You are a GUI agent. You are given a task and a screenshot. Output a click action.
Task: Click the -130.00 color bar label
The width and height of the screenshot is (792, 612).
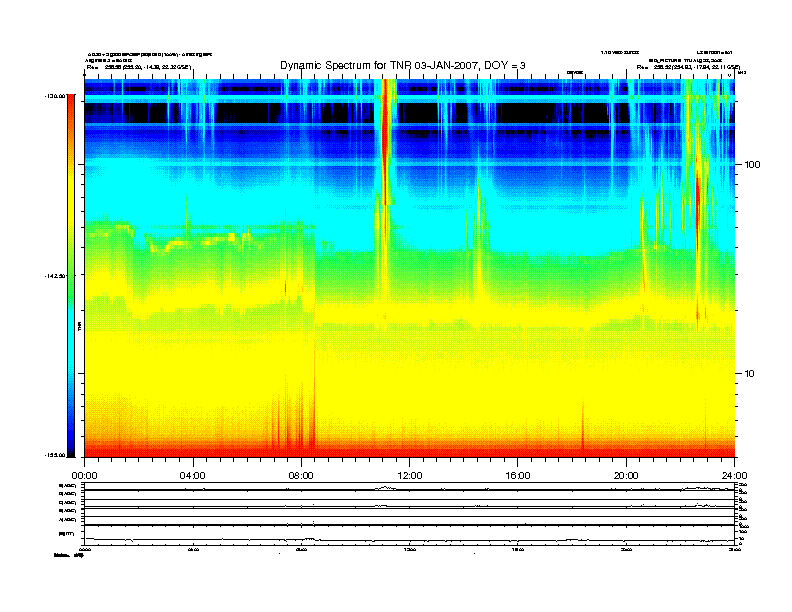click(x=55, y=95)
